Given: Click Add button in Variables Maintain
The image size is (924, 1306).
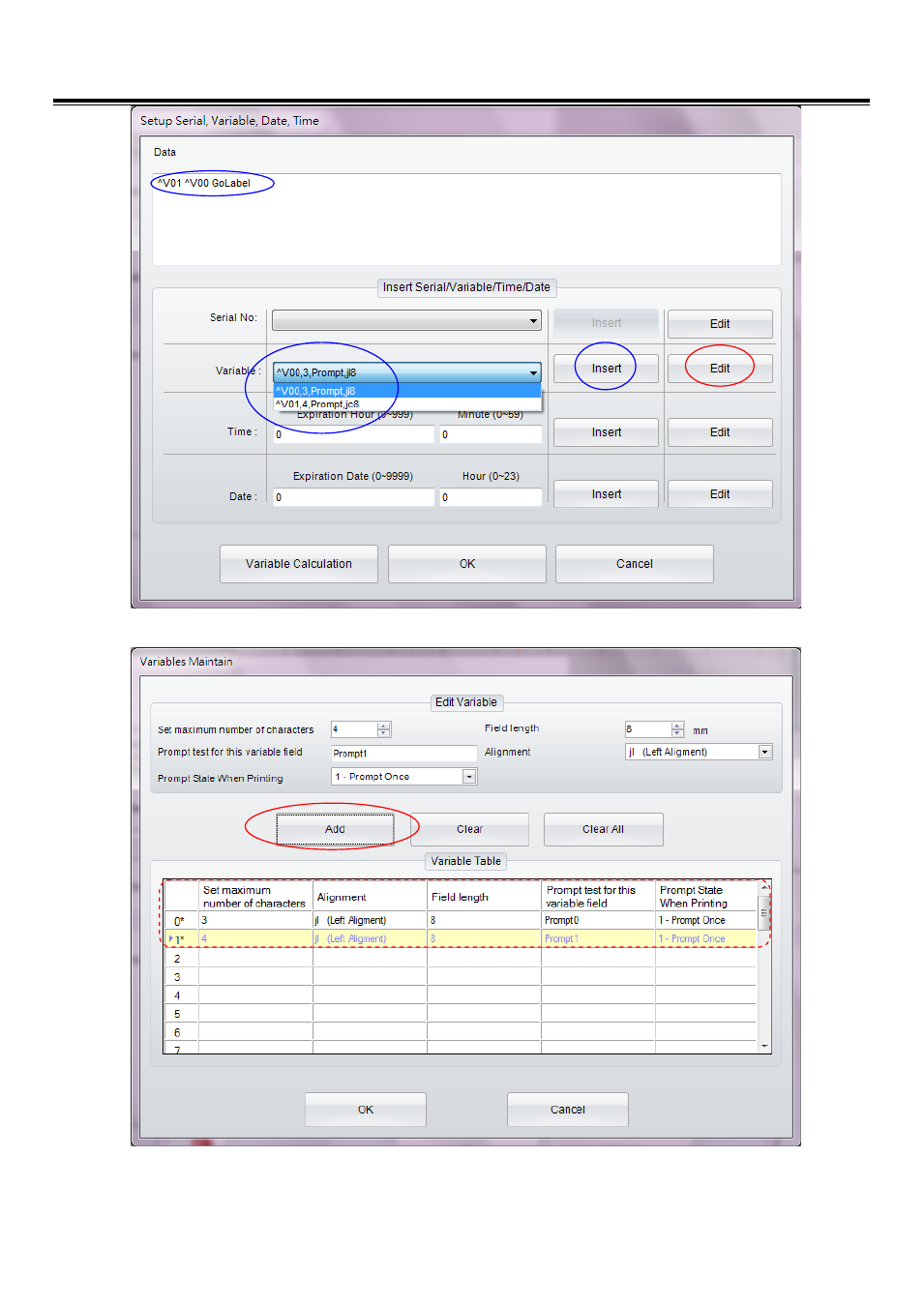Looking at the screenshot, I should click(335, 829).
